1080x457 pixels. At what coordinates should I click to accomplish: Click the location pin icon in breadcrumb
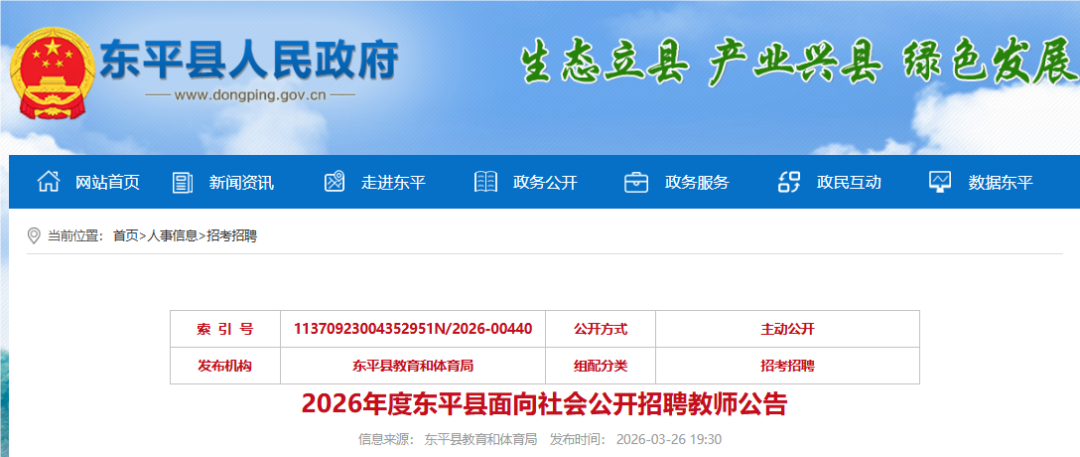[34, 236]
